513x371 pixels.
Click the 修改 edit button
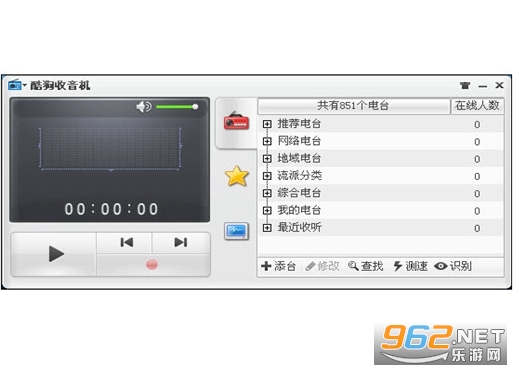click(x=322, y=266)
